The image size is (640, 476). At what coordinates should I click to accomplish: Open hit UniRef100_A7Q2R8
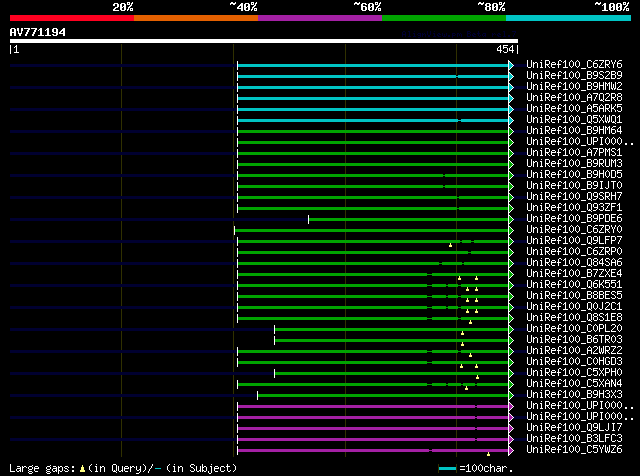coord(574,98)
